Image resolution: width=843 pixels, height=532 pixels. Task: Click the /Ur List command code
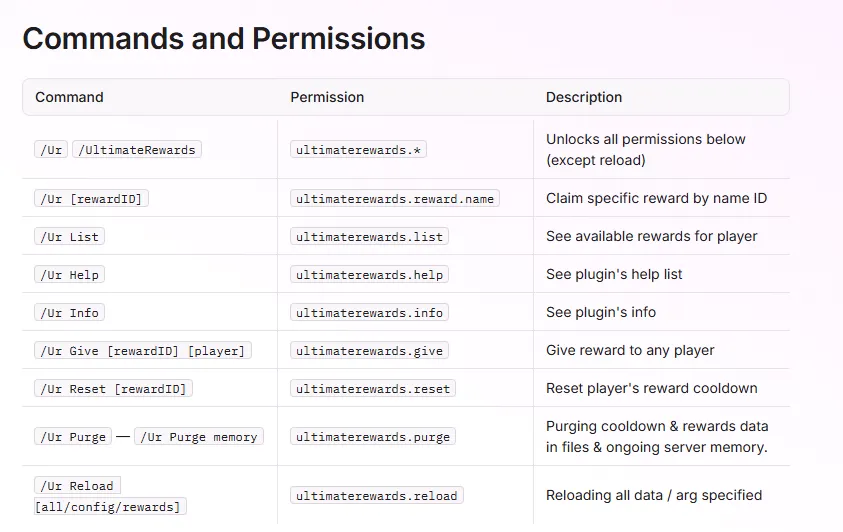(x=70, y=236)
